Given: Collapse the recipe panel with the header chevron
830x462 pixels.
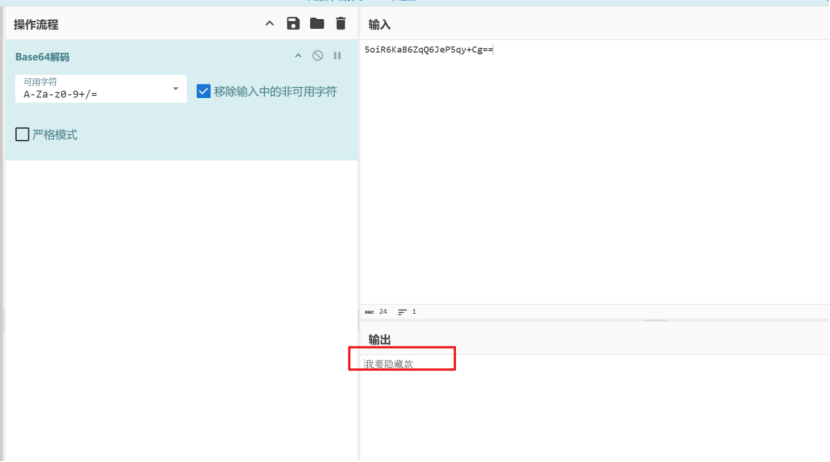Looking at the screenshot, I should 269,24.
